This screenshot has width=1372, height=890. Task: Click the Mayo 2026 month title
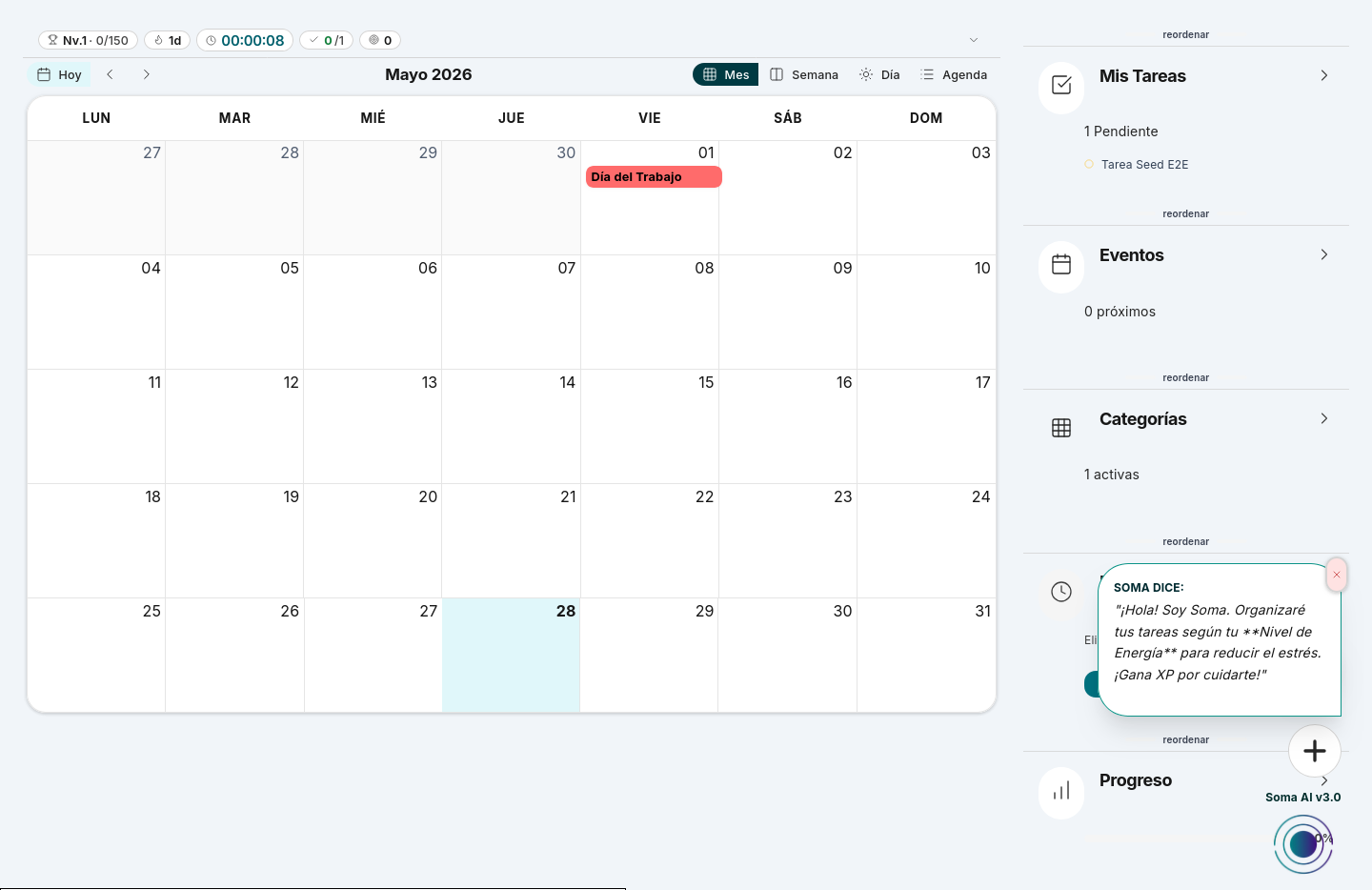[x=428, y=74]
